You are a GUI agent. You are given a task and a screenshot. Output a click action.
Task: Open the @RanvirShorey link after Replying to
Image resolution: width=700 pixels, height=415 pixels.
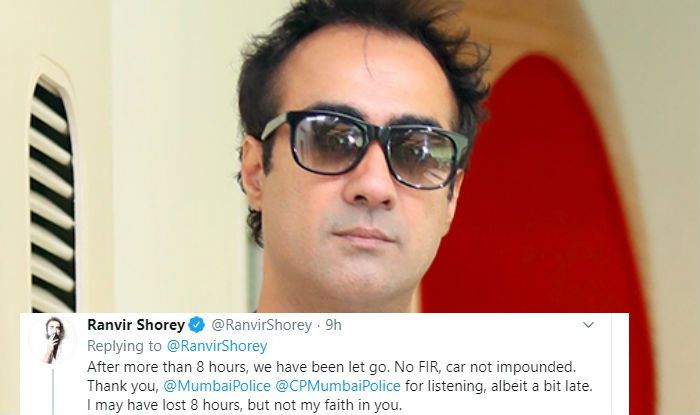[x=217, y=346]
